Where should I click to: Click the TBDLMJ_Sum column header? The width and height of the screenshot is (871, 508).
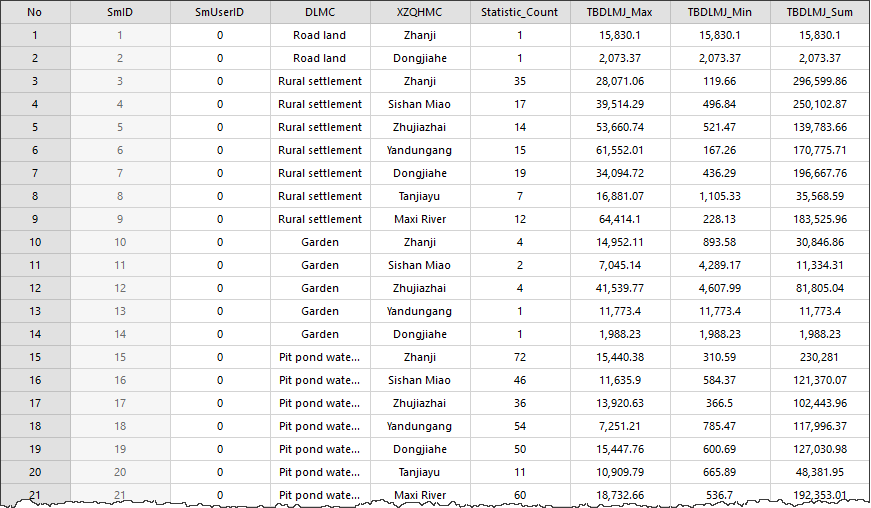coord(819,13)
